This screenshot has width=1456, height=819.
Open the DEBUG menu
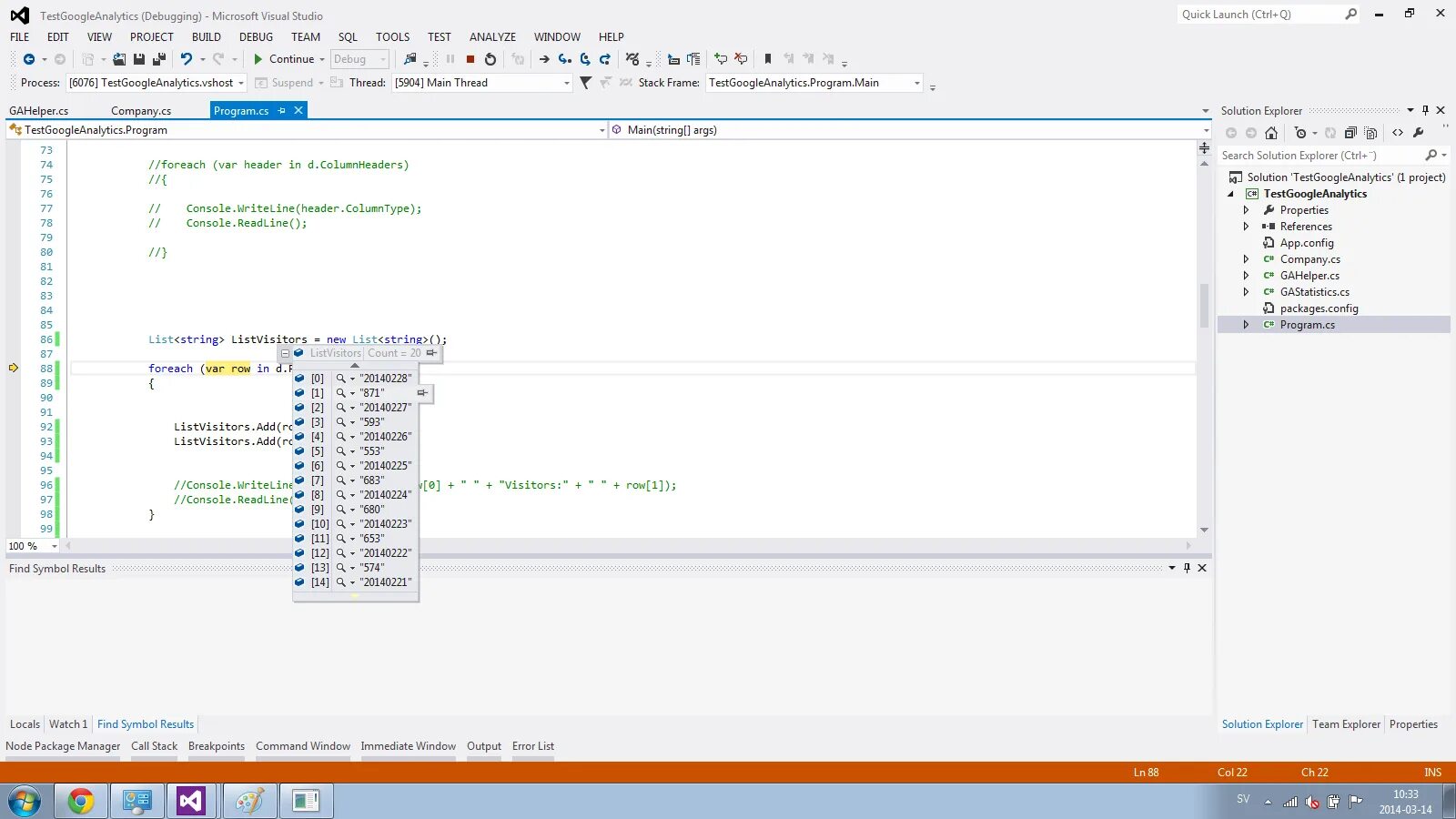tap(256, 37)
